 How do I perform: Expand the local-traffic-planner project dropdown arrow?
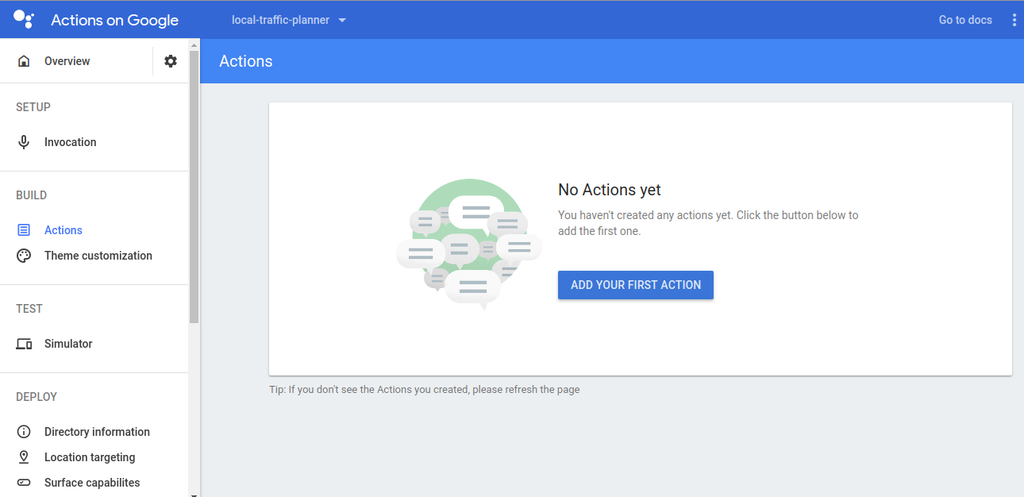(x=342, y=20)
